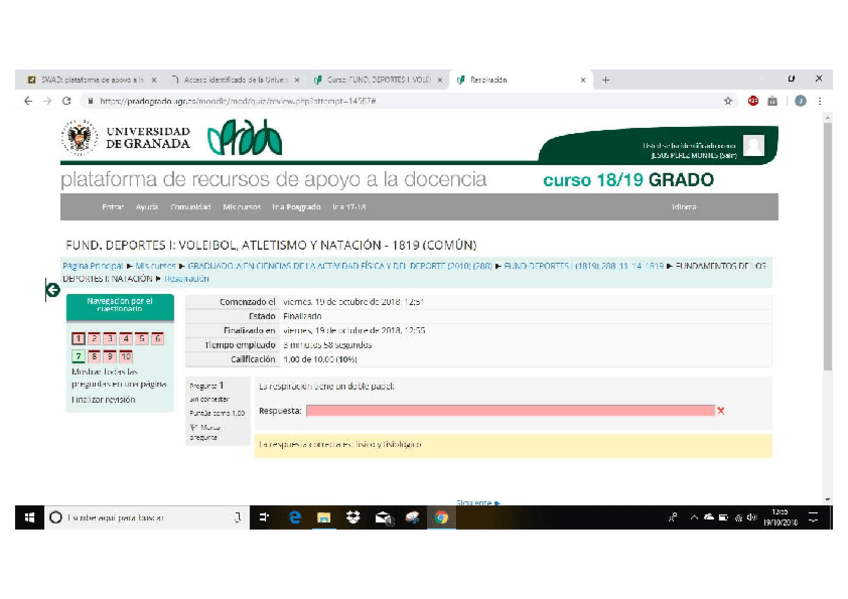Jump to question 5 in quiz navigation

[142, 339]
